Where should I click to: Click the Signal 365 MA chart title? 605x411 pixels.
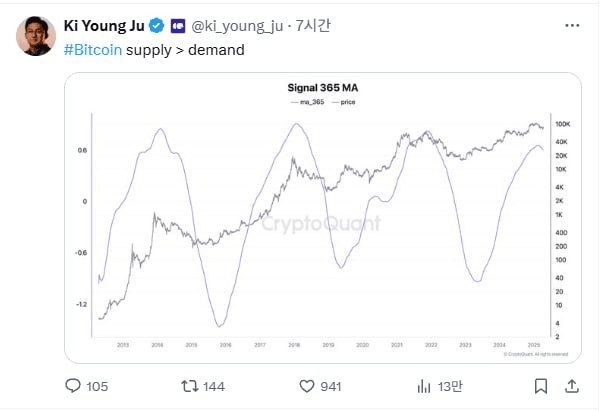coord(322,88)
